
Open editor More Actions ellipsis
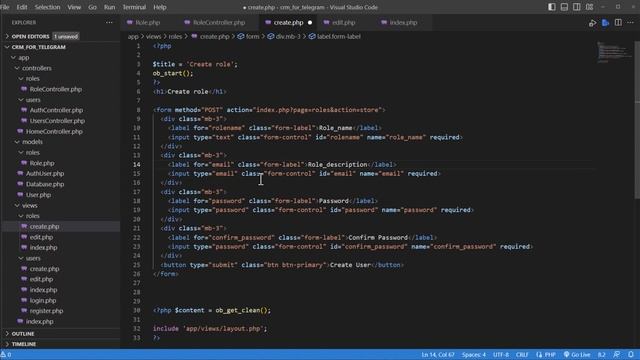click(631, 23)
